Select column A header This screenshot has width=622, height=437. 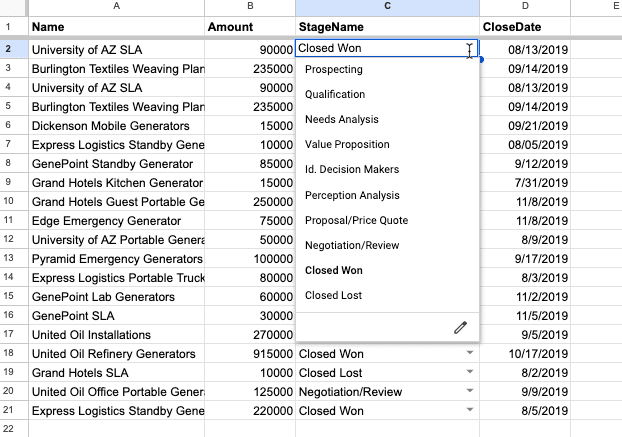click(116, 6)
